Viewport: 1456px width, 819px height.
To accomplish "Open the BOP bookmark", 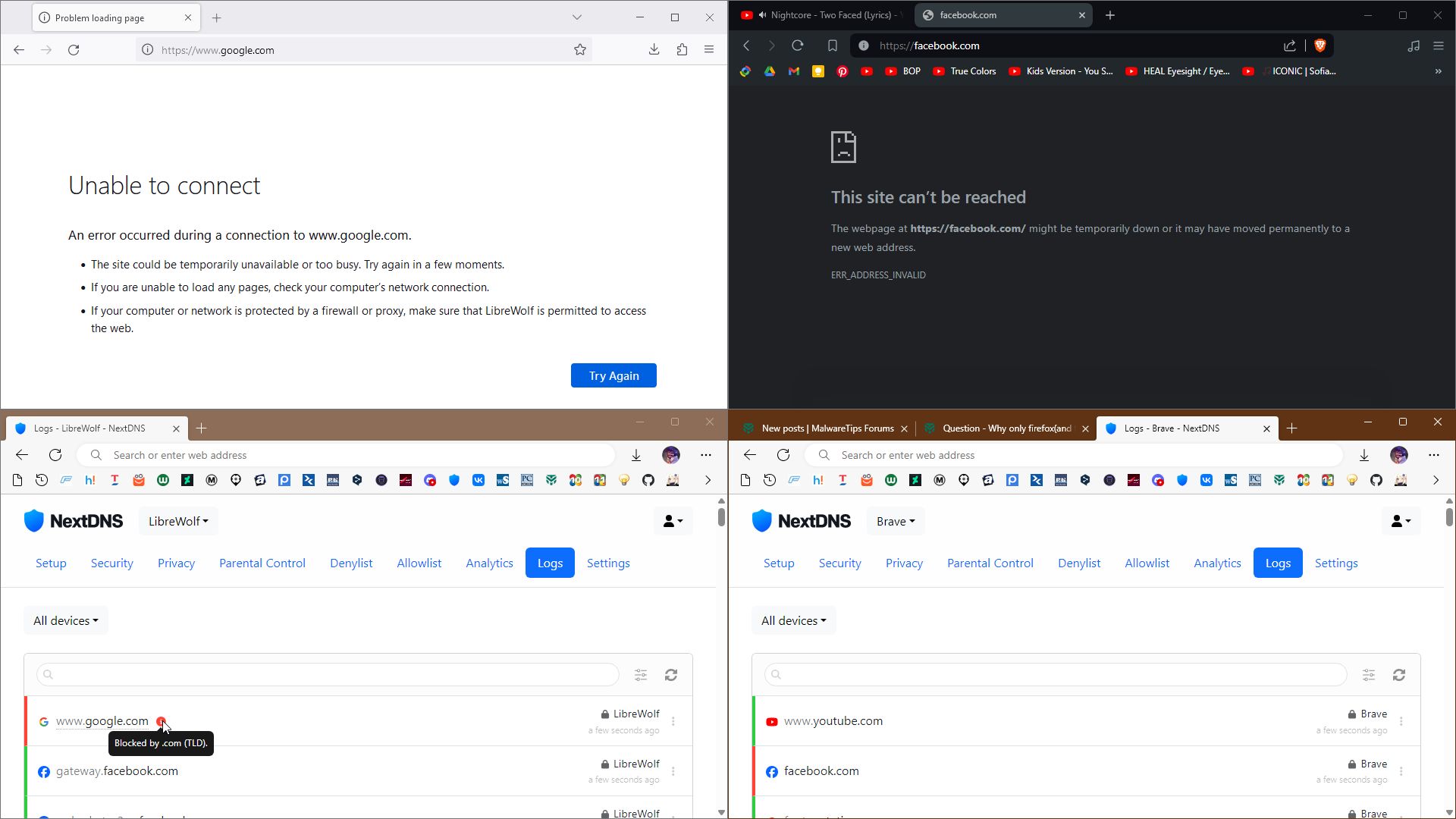I will (902, 71).
